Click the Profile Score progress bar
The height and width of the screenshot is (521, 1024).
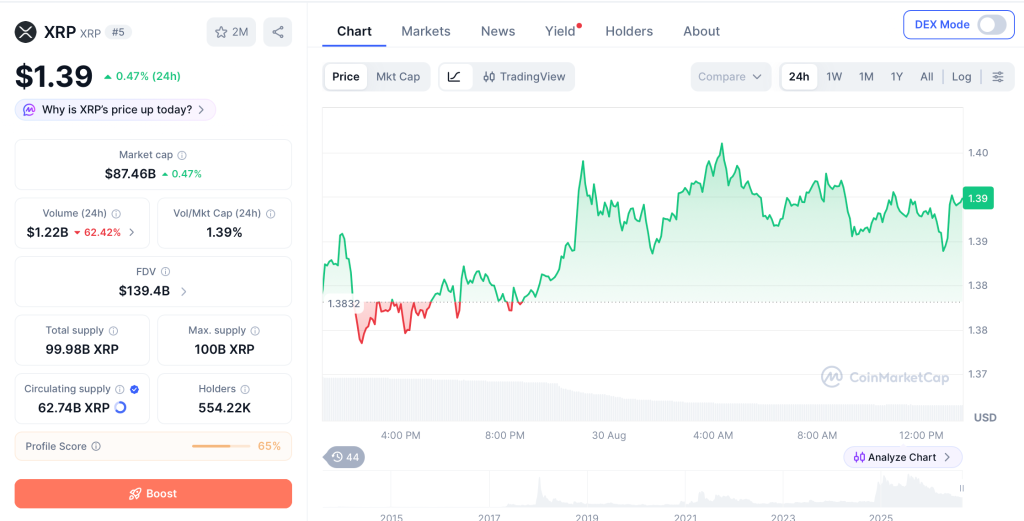click(221, 447)
